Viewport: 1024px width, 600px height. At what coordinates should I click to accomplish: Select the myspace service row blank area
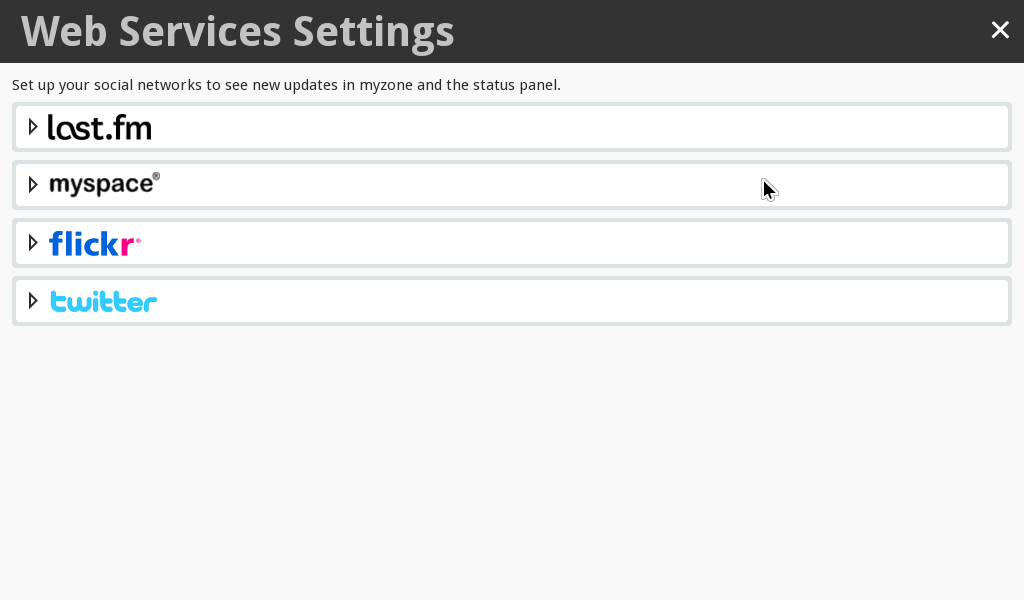tap(581, 185)
